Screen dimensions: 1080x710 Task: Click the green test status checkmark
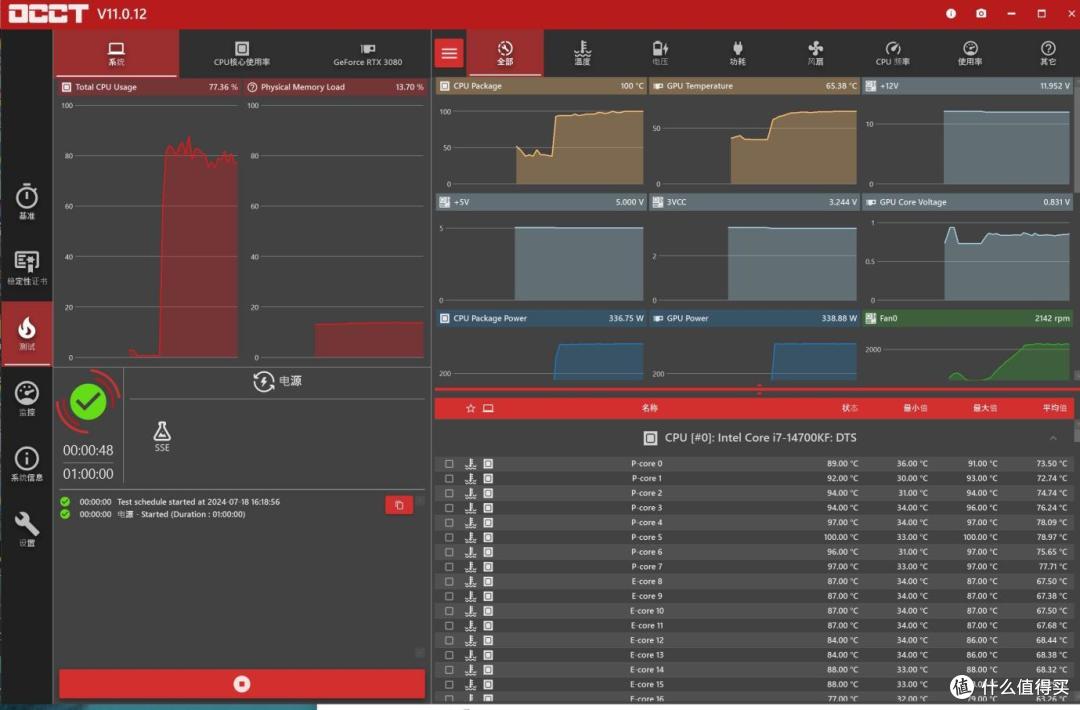(88, 401)
